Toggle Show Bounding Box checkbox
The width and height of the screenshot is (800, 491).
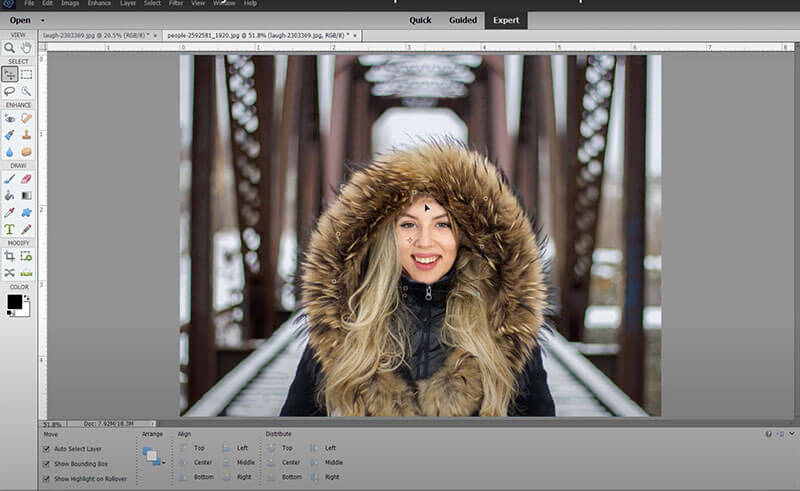47,464
